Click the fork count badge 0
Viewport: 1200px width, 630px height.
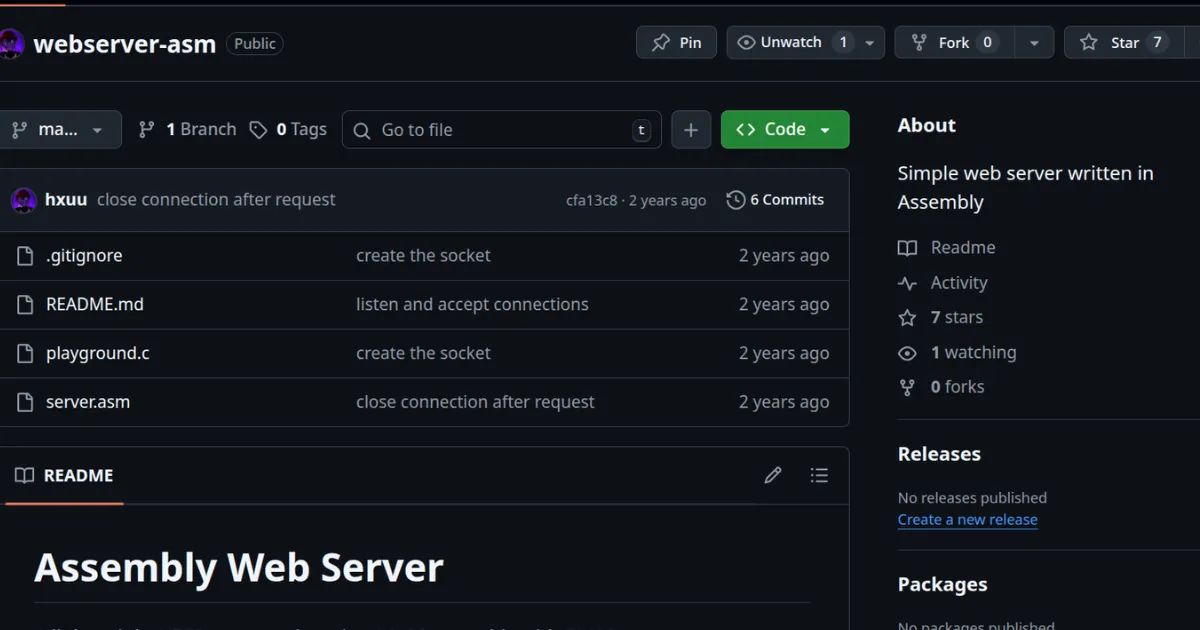pos(987,42)
